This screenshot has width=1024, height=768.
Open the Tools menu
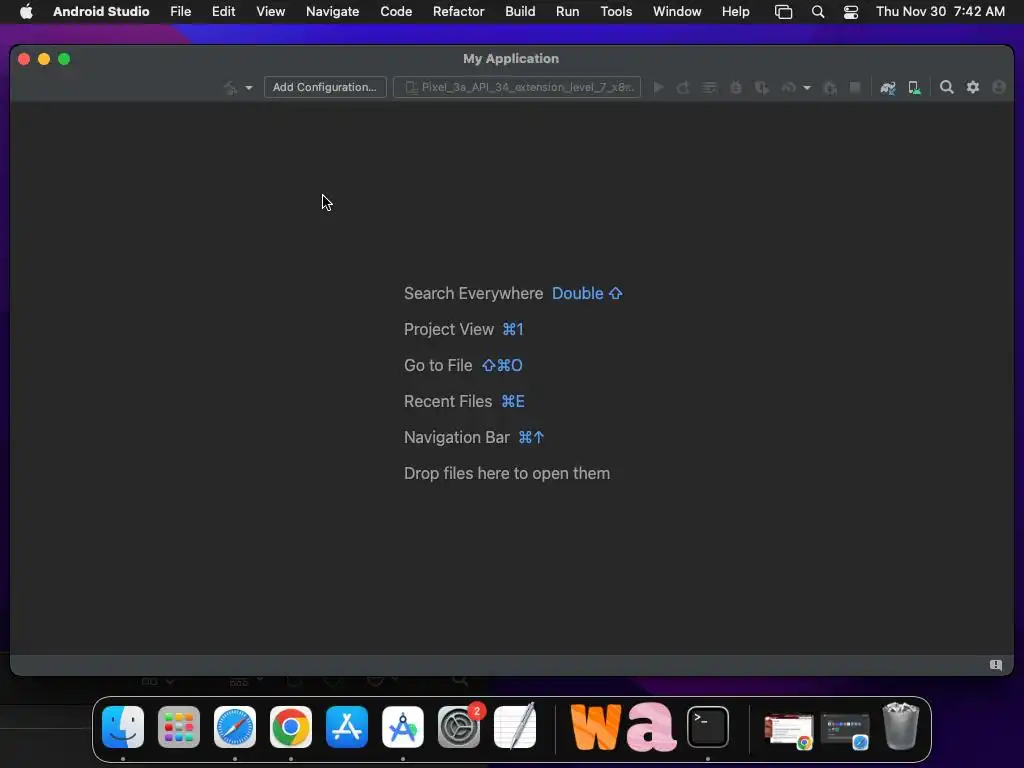[x=616, y=12]
